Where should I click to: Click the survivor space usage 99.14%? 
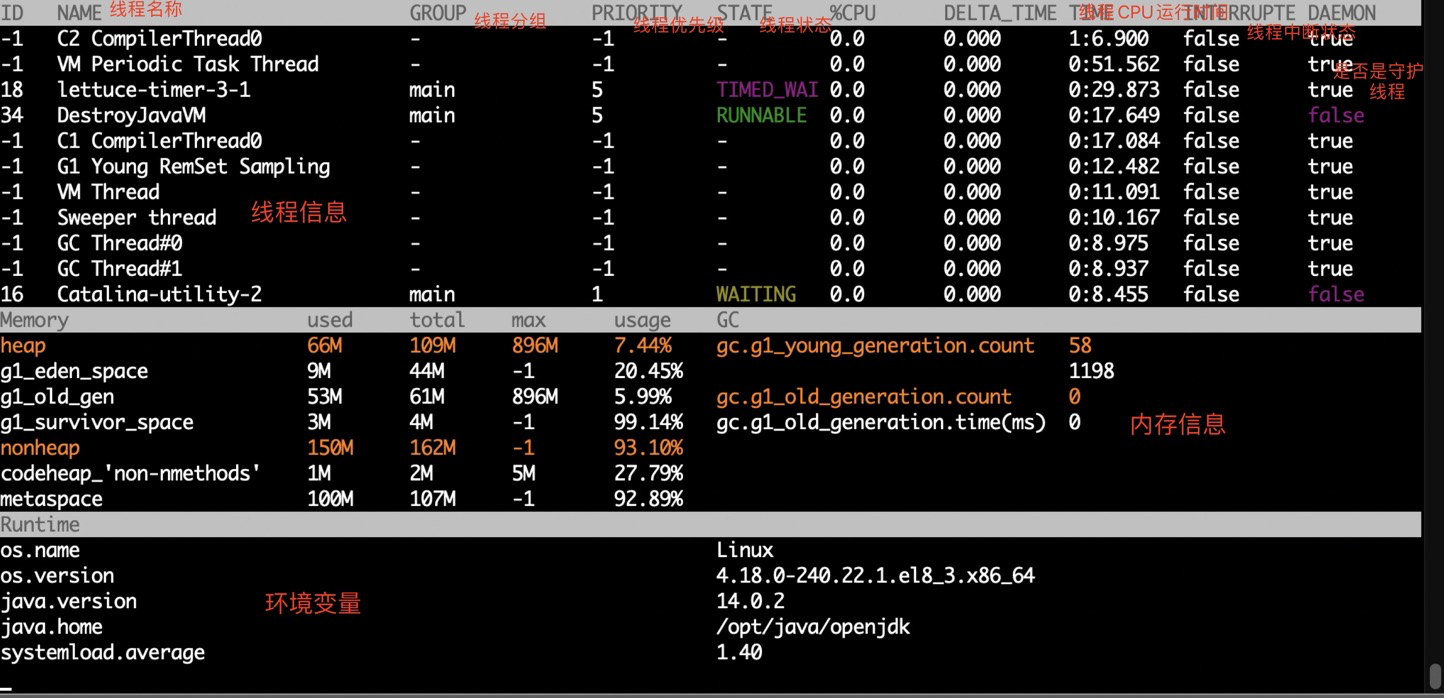(x=648, y=423)
